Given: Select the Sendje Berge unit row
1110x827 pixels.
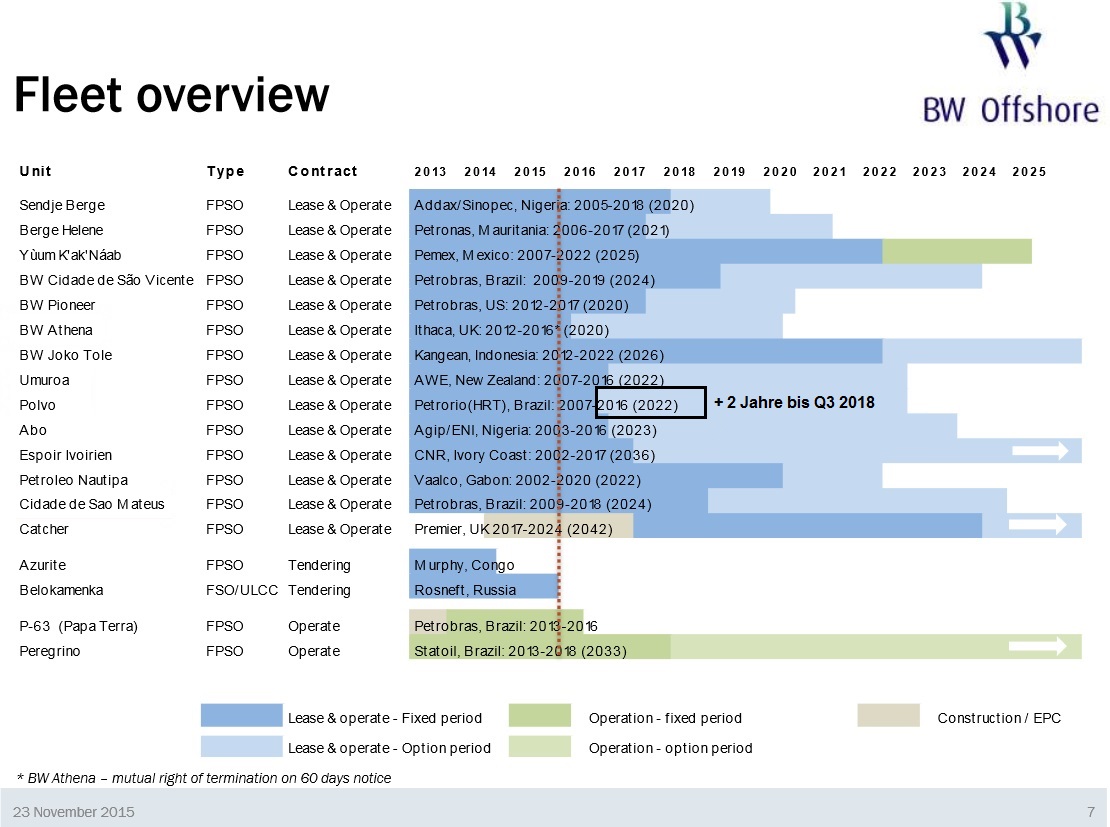Looking at the screenshot, I should 550,205.
